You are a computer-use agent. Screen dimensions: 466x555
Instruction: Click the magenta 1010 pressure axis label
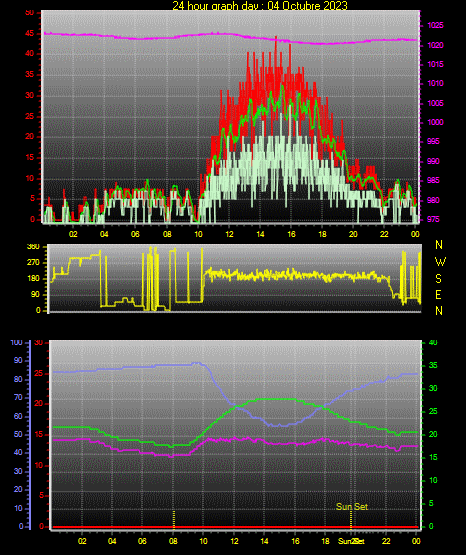435,84
